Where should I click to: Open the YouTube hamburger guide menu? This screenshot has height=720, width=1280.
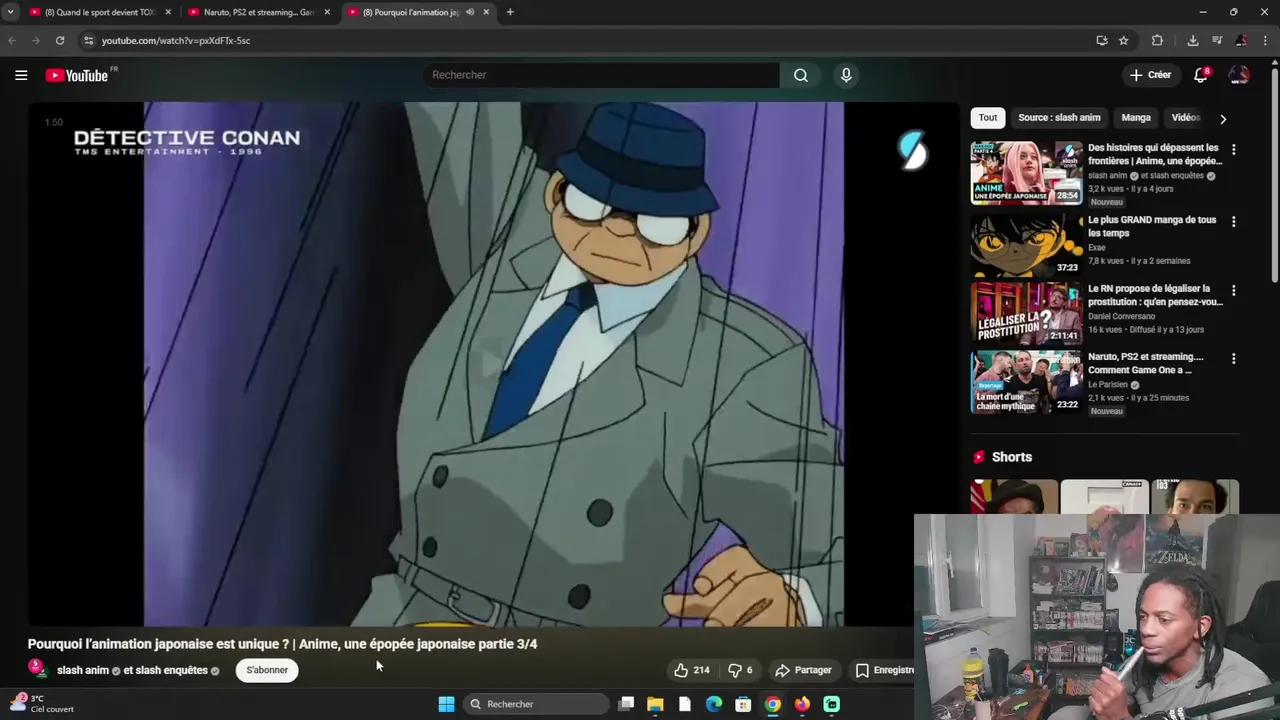pyautogui.click(x=21, y=75)
